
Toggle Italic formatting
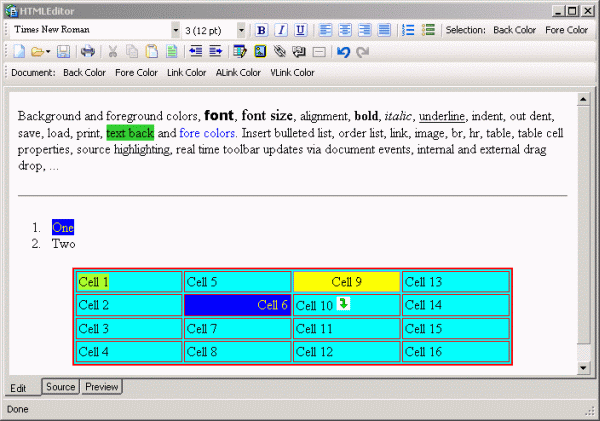[x=281, y=30]
